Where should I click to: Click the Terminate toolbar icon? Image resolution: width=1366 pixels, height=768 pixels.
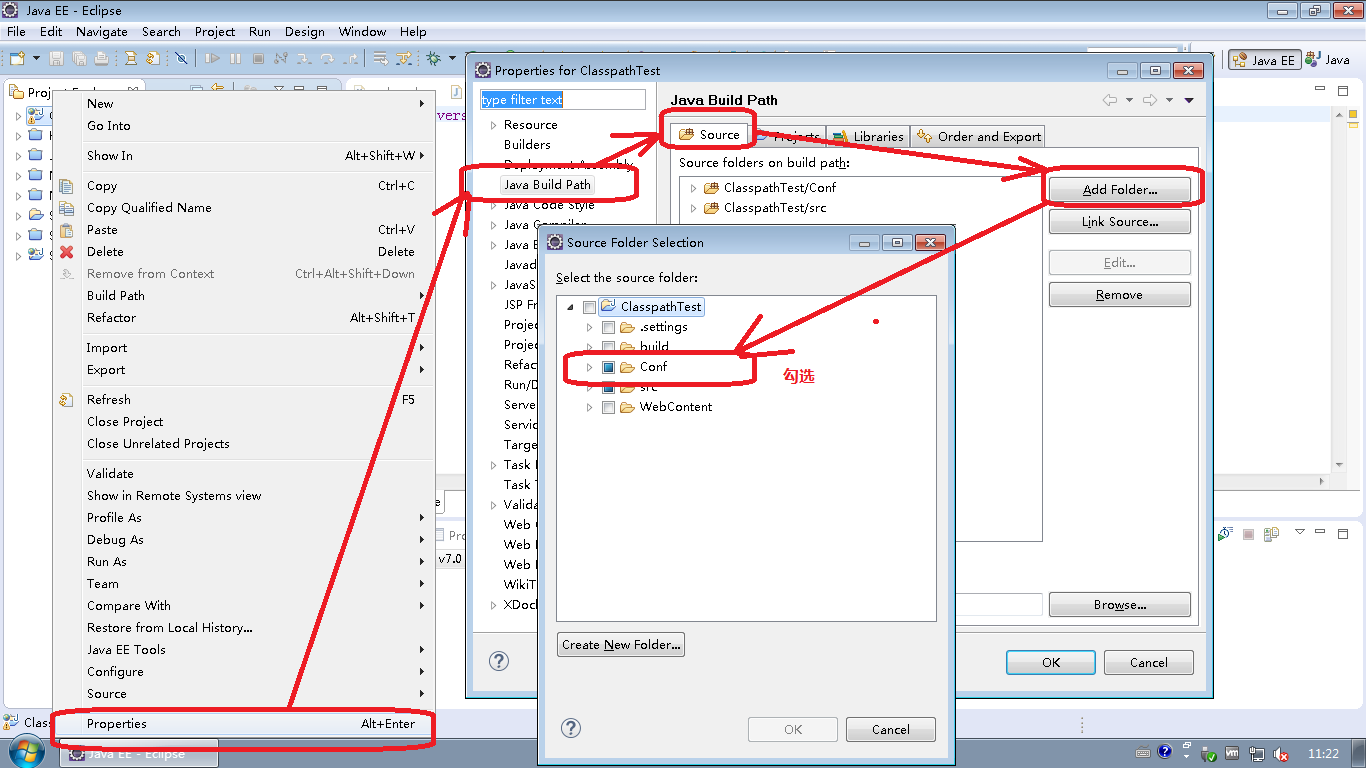click(258, 58)
